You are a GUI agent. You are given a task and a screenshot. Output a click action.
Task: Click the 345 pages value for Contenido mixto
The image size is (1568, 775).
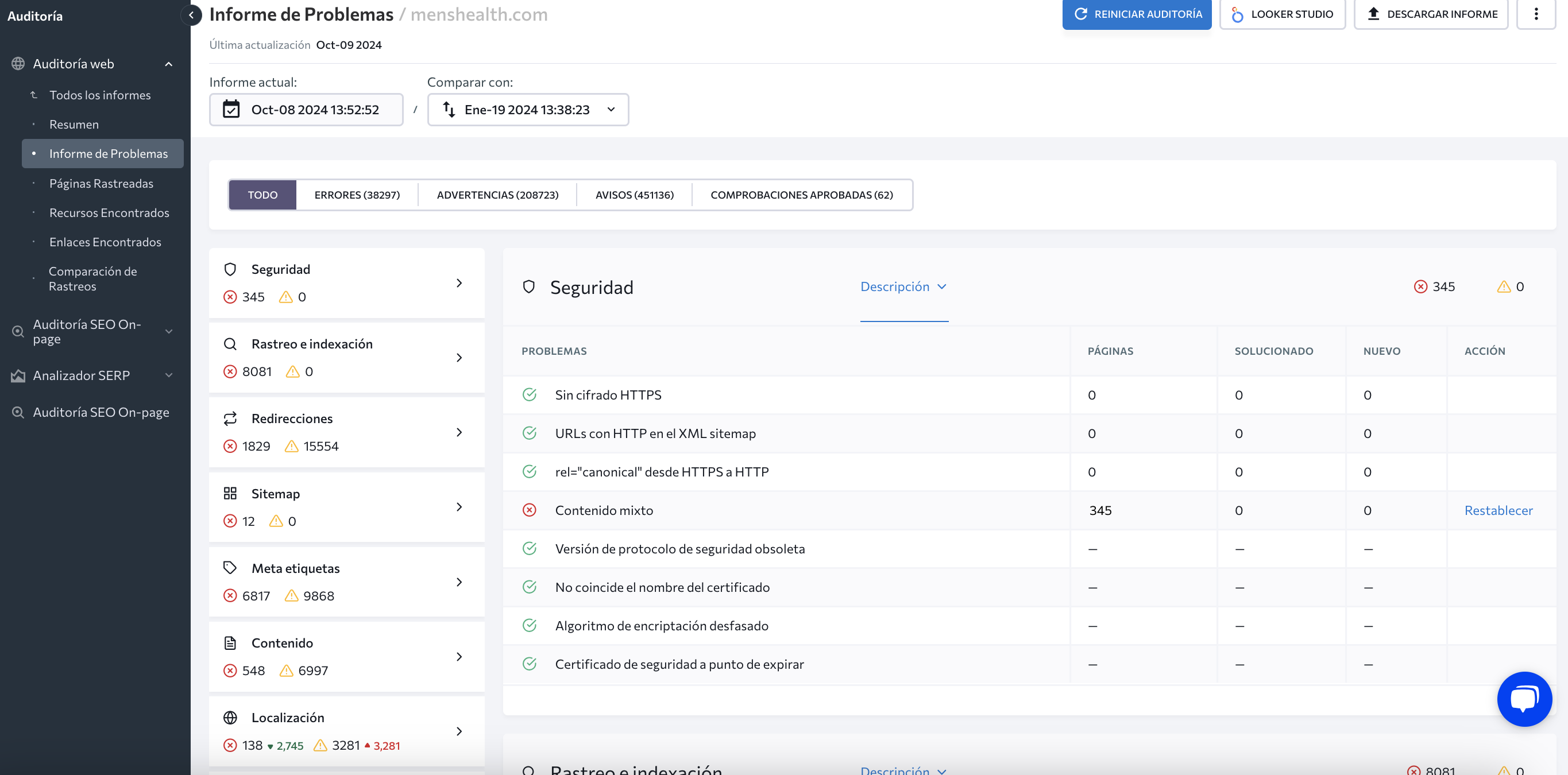[x=1100, y=510]
